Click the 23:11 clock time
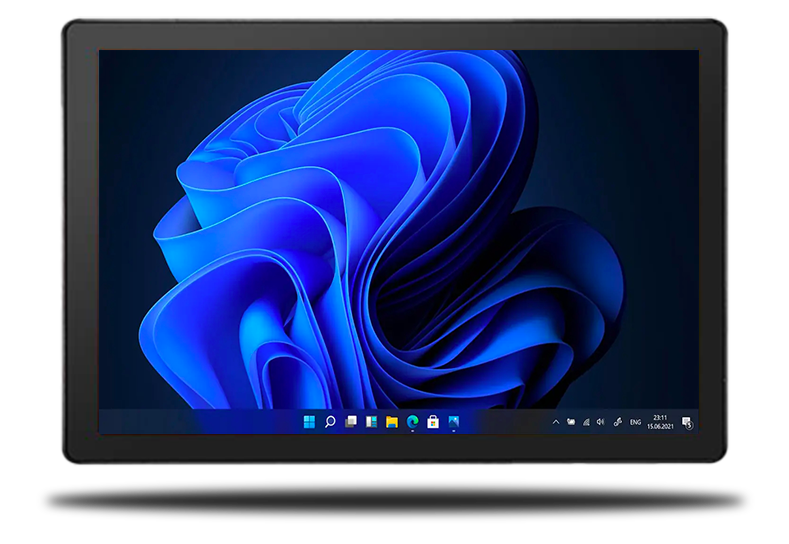 point(660,417)
